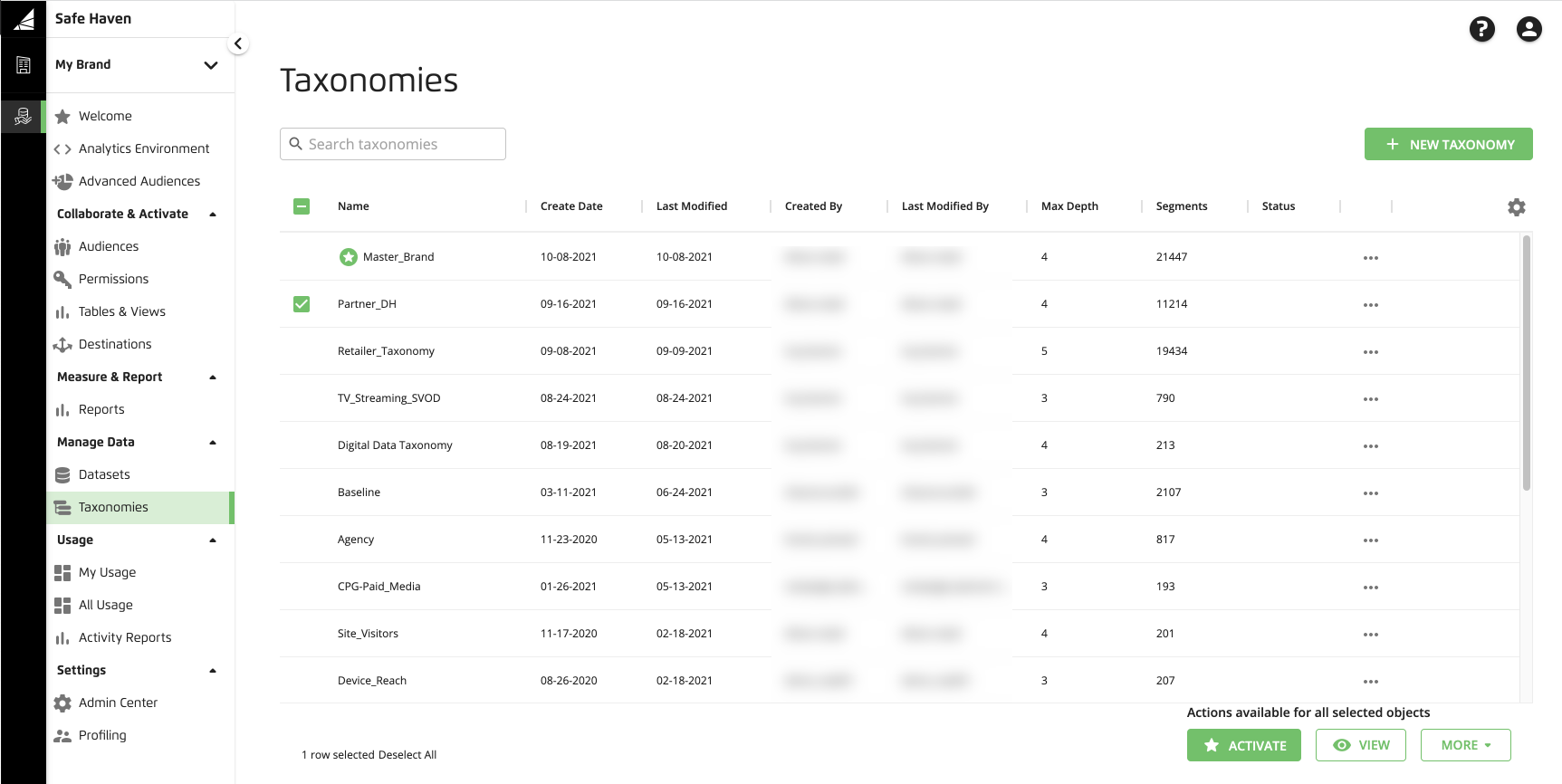Click the Taxonomies sidebar icon
Screen dimensions: 1562x784
tap(62, 507)
